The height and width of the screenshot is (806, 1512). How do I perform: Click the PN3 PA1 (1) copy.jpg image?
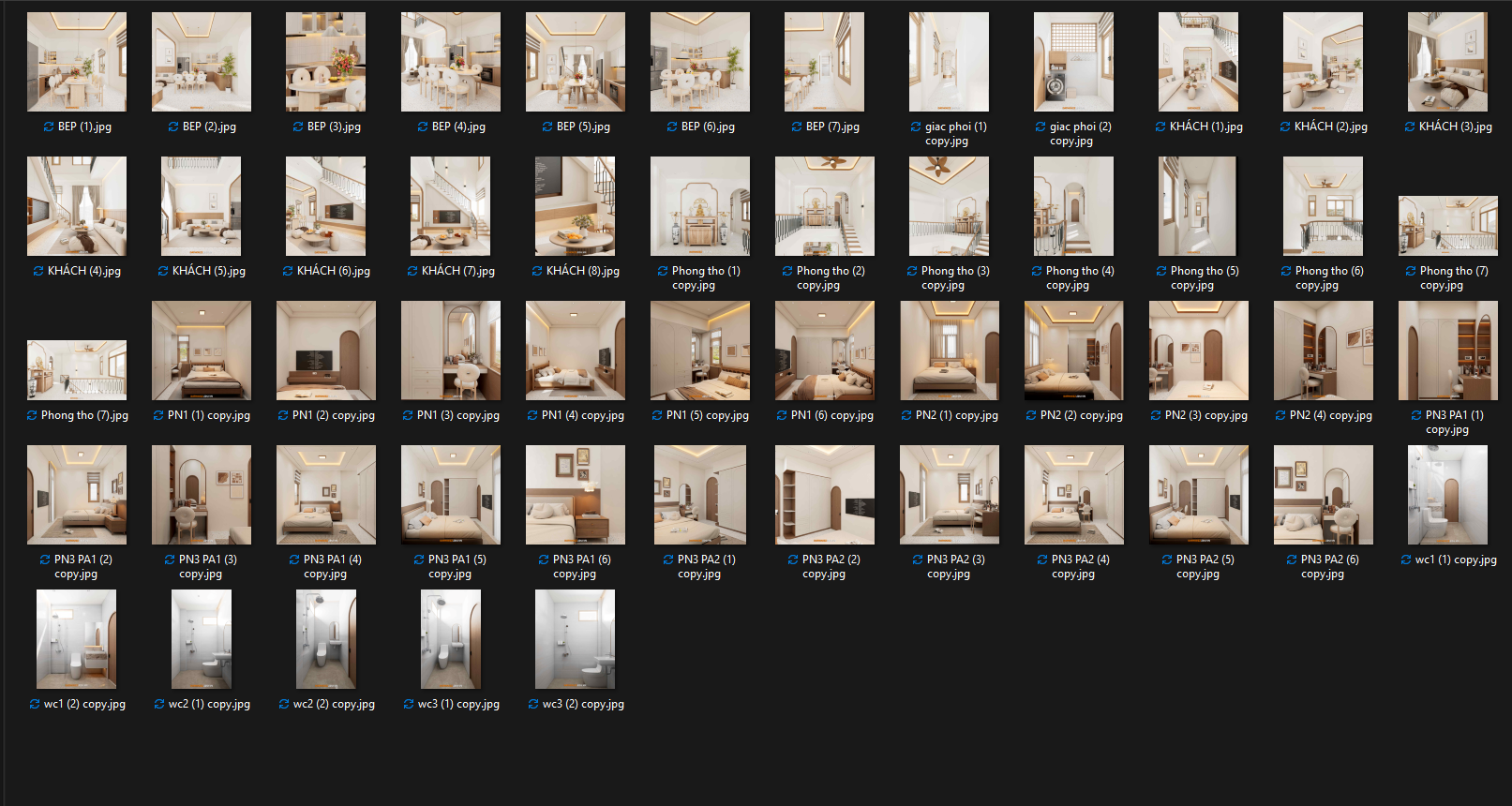(x=1448, y=351)
